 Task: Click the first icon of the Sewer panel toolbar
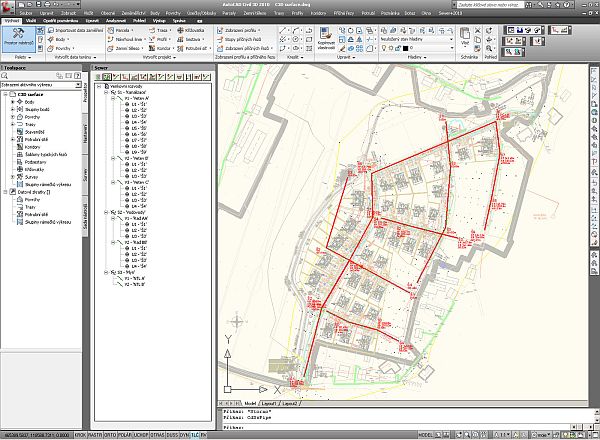pyautogui.click(x=98, y=77)
